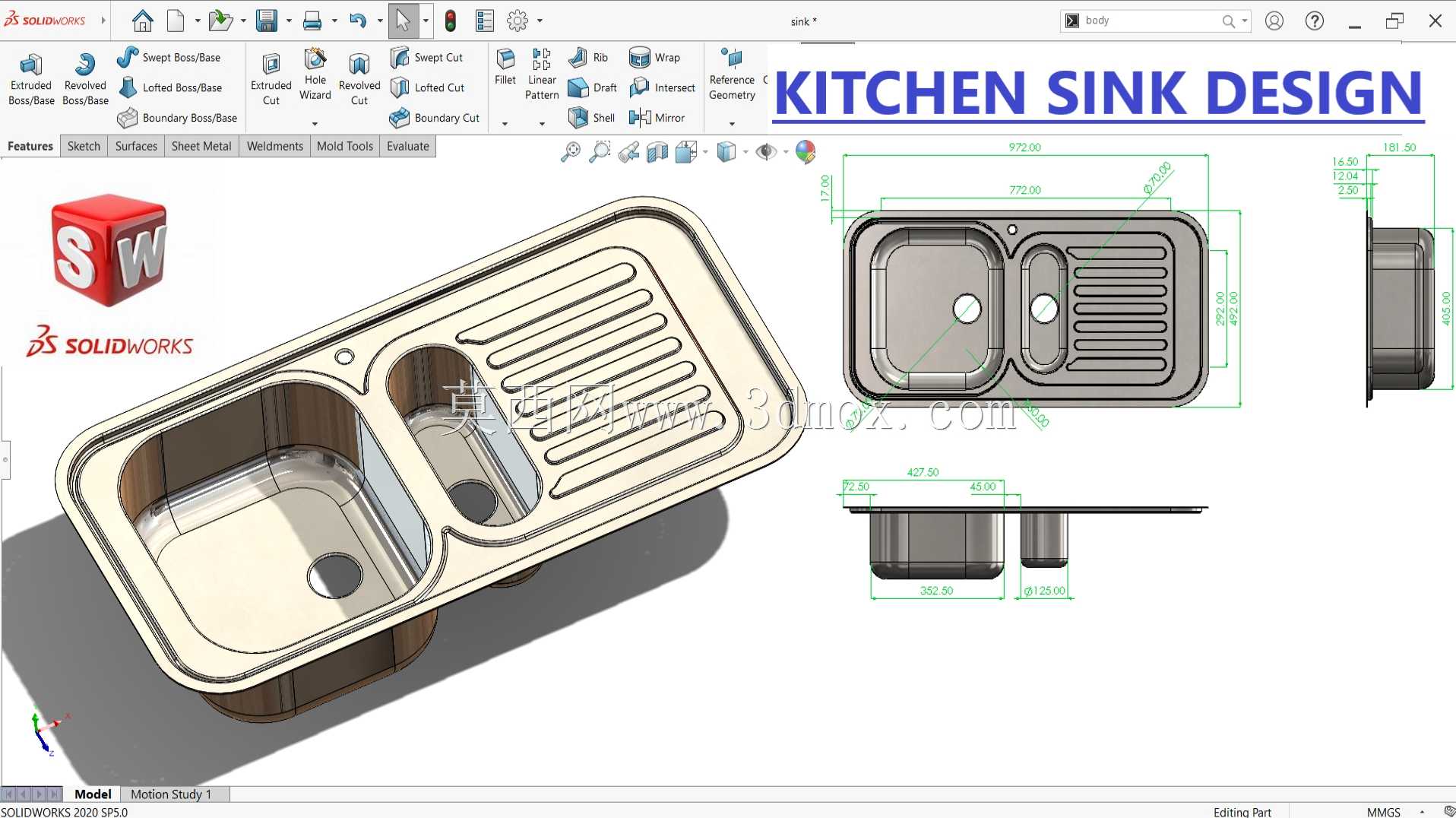Select the Extruded Boss/Base tool
This screenshot has width=1456, height=818.
tap(31, 79)
